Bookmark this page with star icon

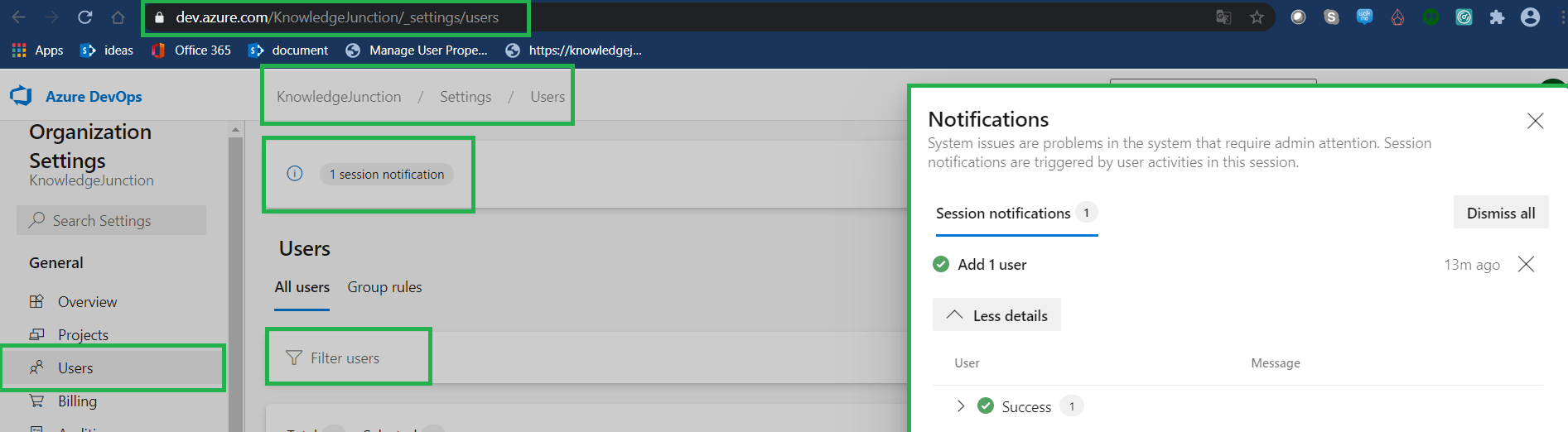click(x=1257, y=17)
